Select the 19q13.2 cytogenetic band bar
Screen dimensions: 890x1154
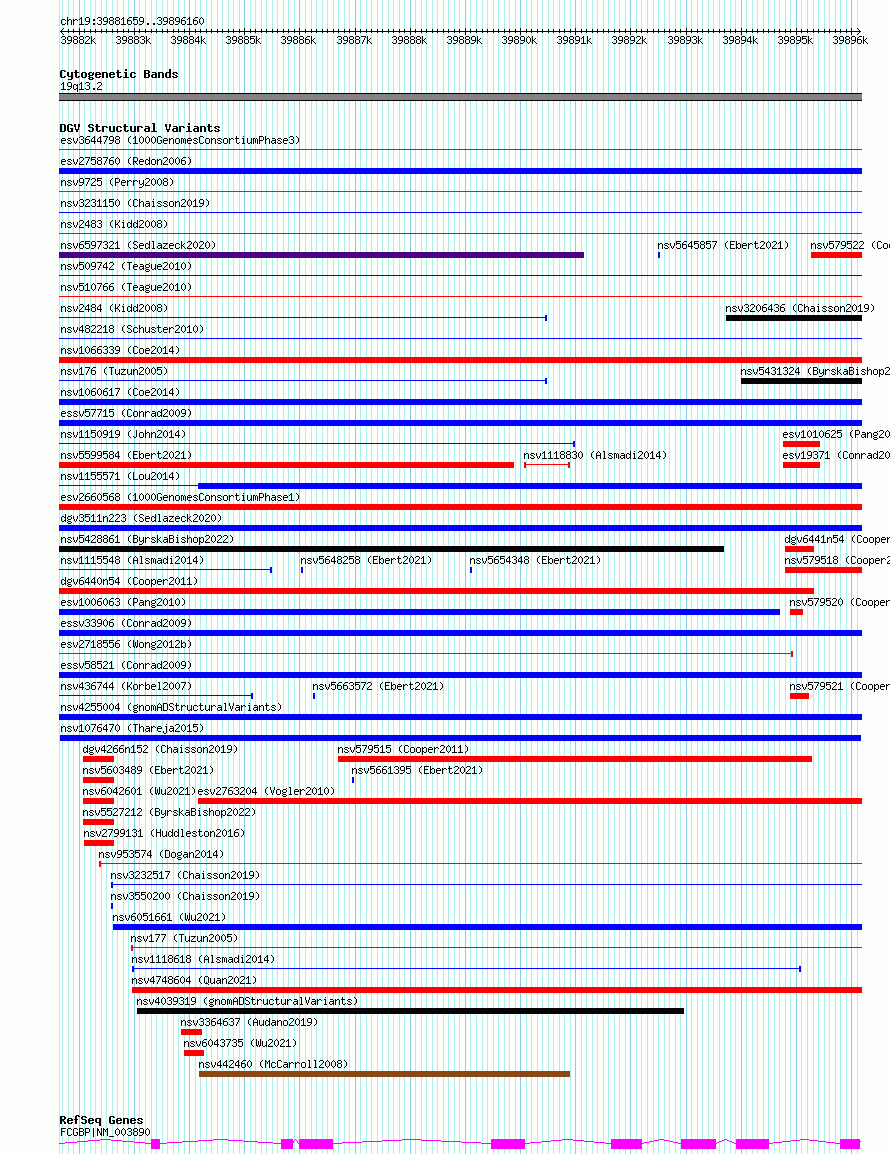[x=460, y=97]
